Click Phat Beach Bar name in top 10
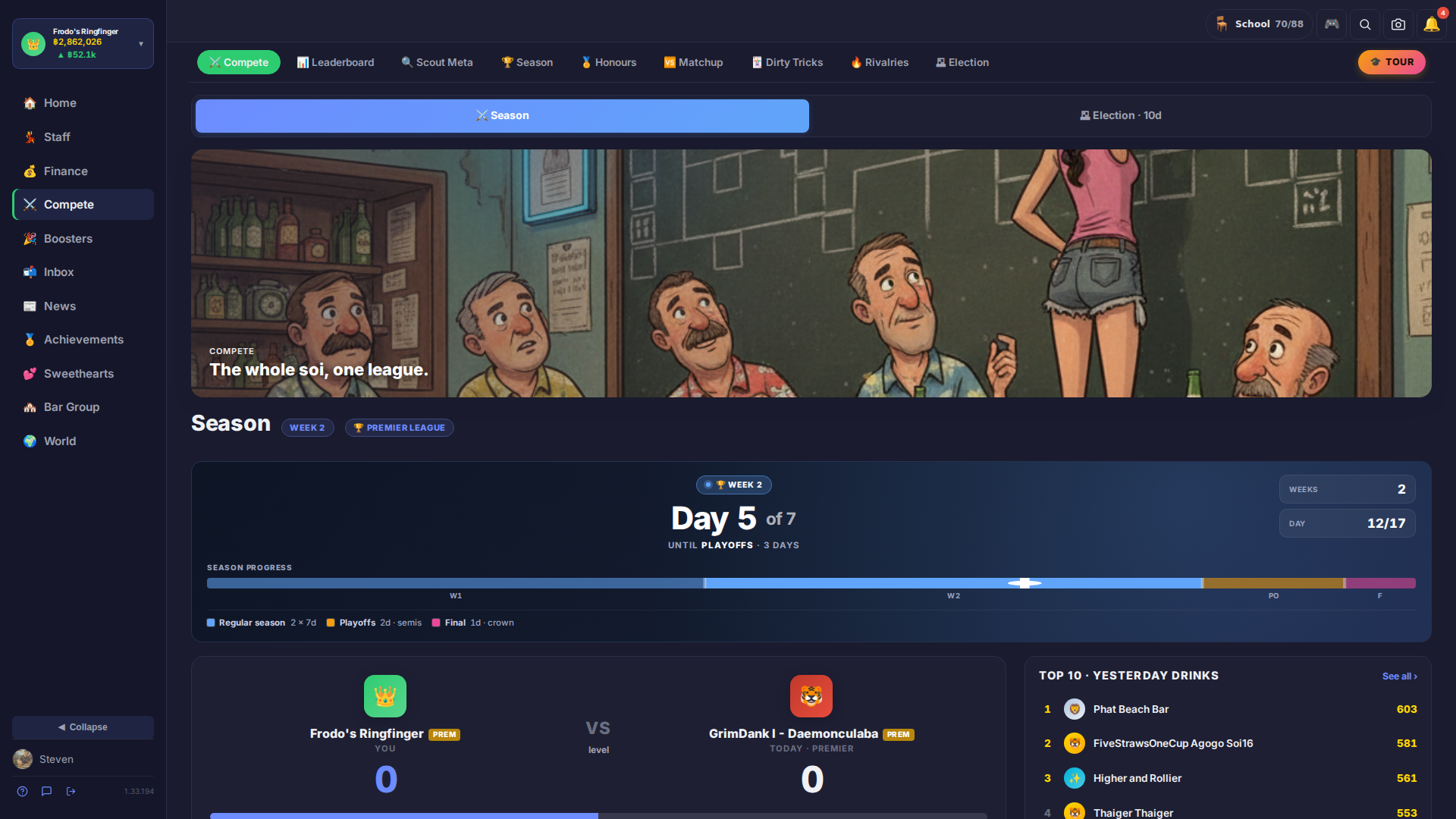1456x819 pixels. coord(1131,709)
